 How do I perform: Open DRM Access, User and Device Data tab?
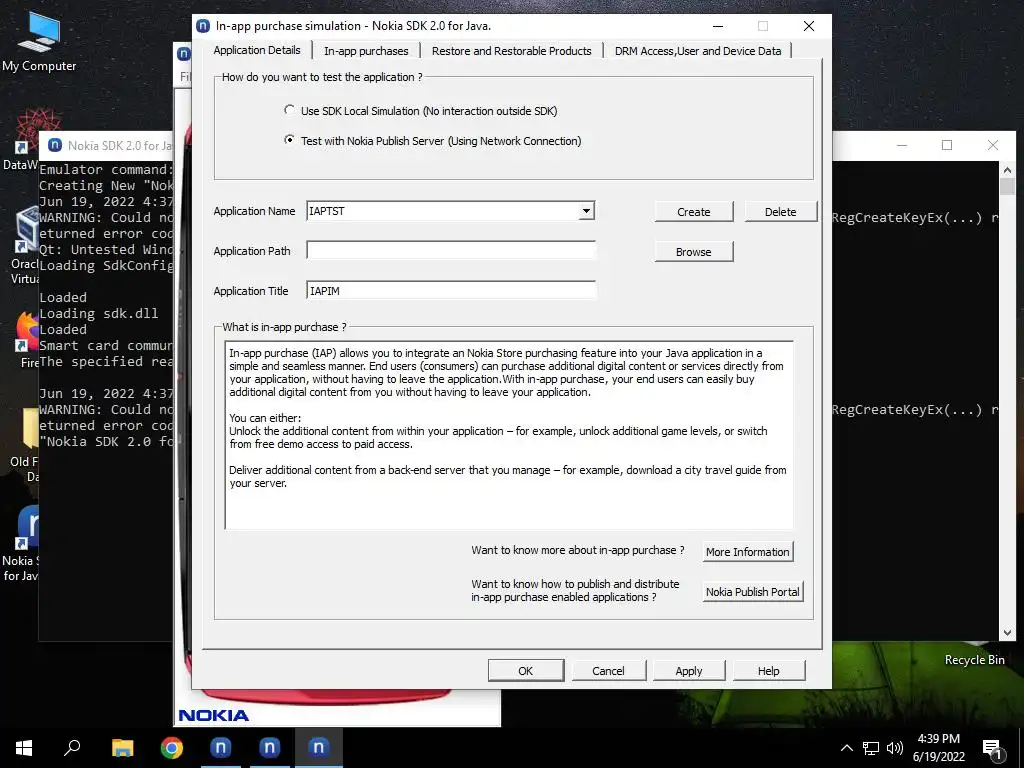(697, 51)
